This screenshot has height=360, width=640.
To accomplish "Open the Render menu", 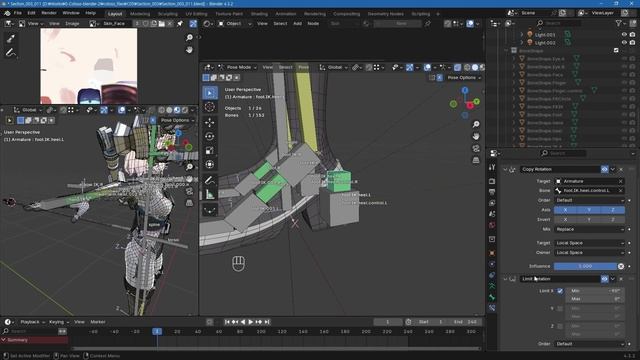I will coord(49,13).
